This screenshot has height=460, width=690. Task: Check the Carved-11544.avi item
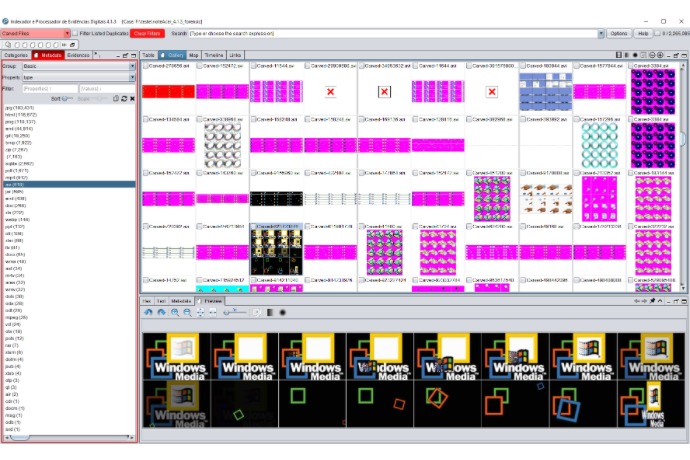click(x=253, y=66)
